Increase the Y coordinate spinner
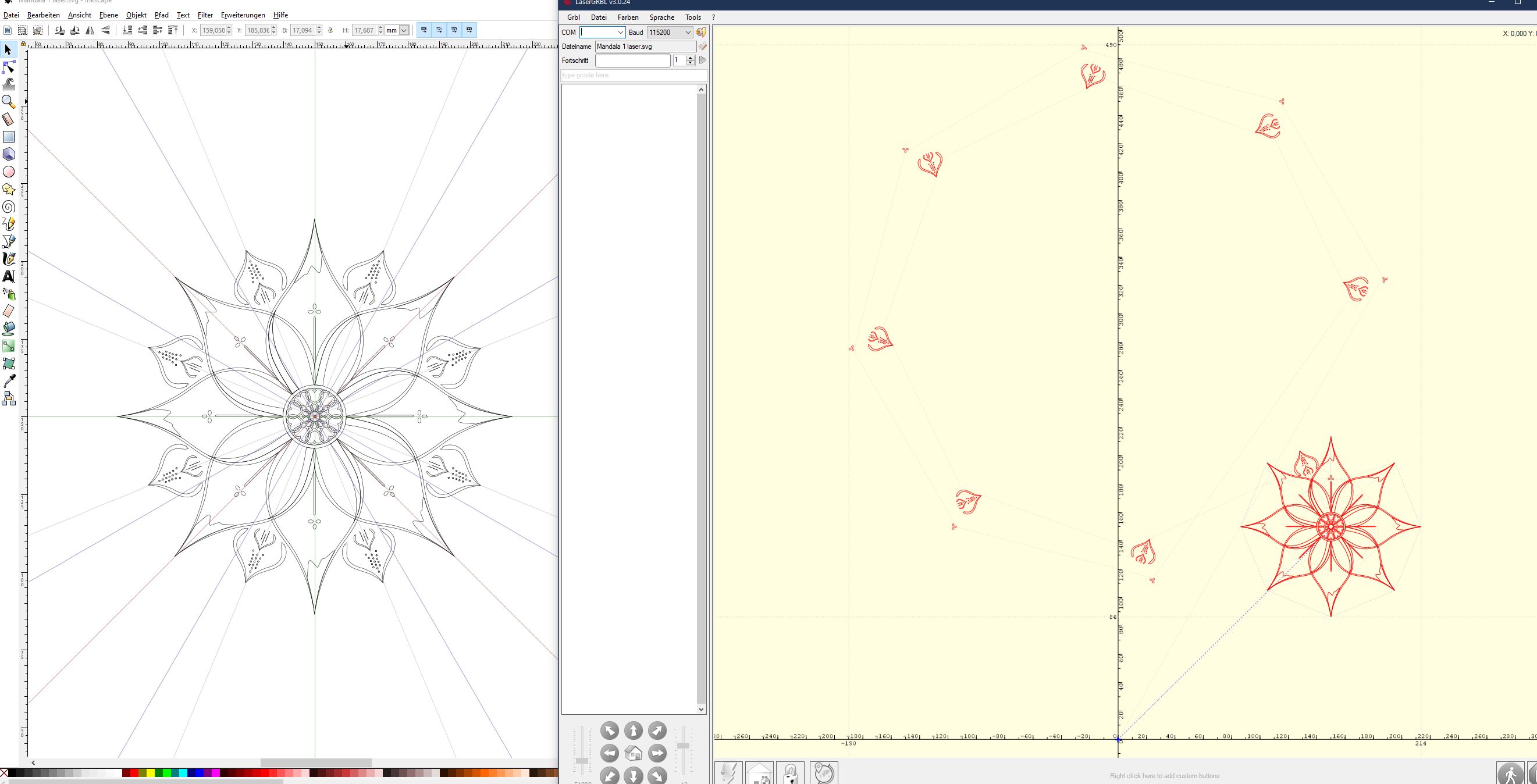This screenshot has height=784, width=1537. click(x=274, y=27)
